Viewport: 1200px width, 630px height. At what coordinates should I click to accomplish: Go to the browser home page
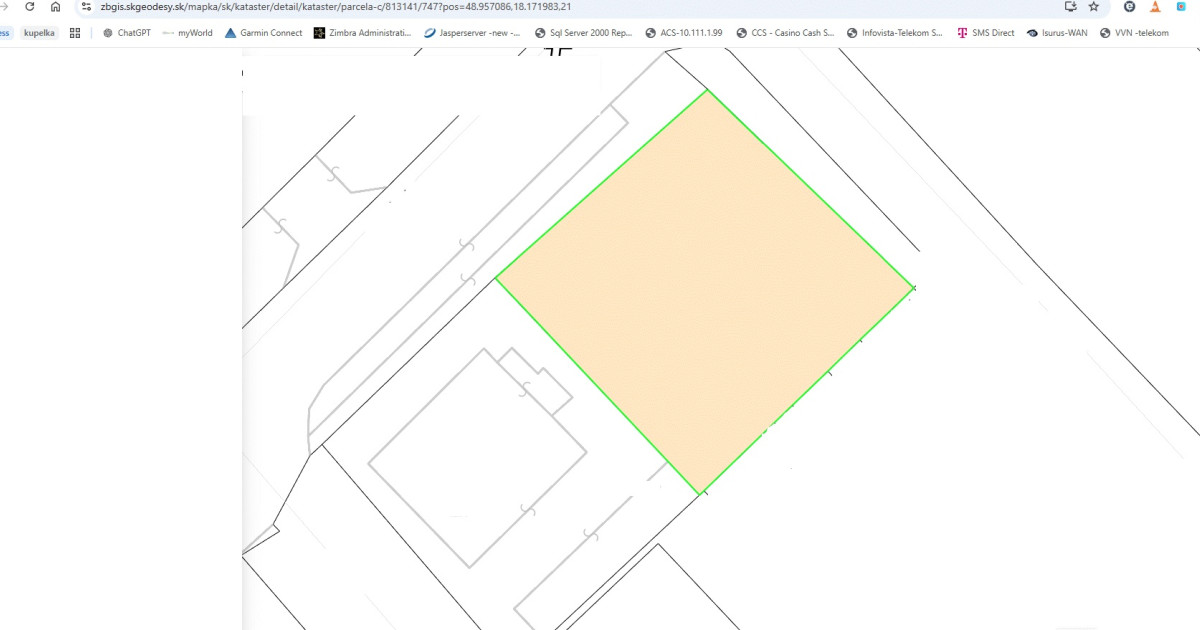pyautogui.click(x=56, y=6)
